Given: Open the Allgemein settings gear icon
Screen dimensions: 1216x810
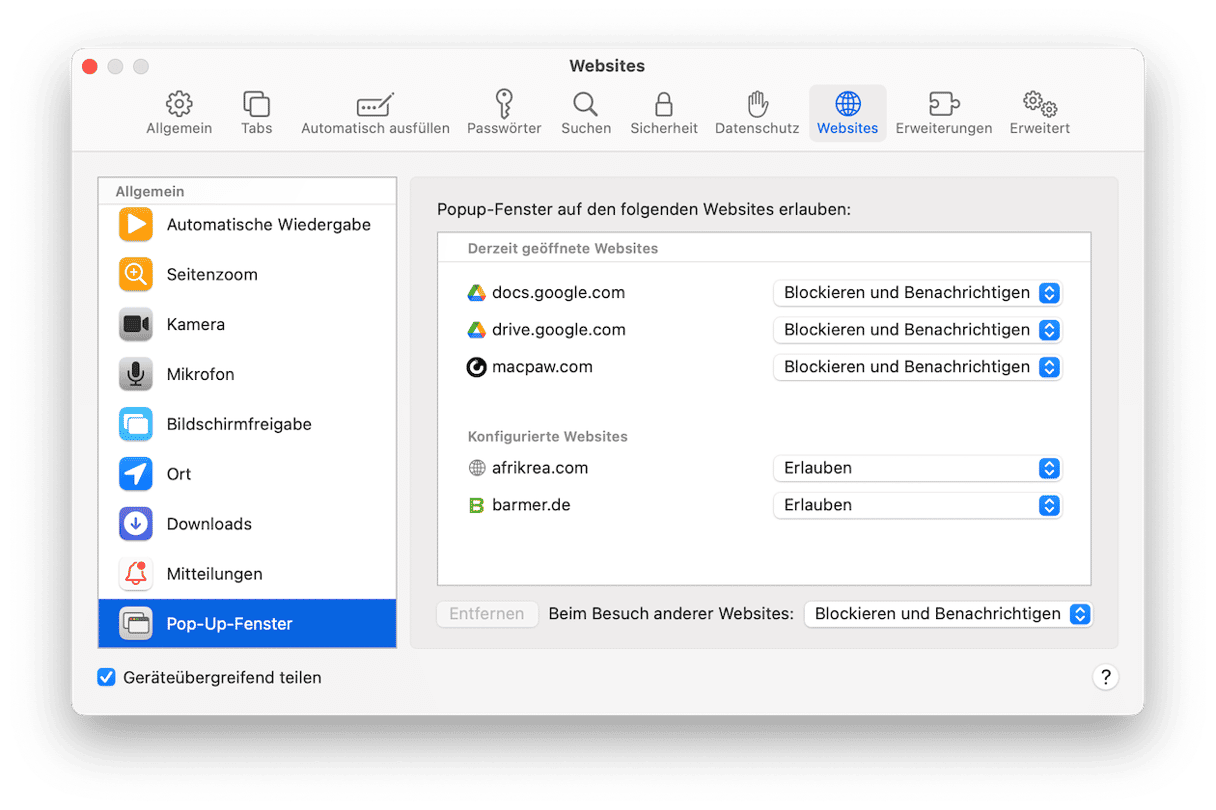Looking at the screenshot, I should pos(179,104).
